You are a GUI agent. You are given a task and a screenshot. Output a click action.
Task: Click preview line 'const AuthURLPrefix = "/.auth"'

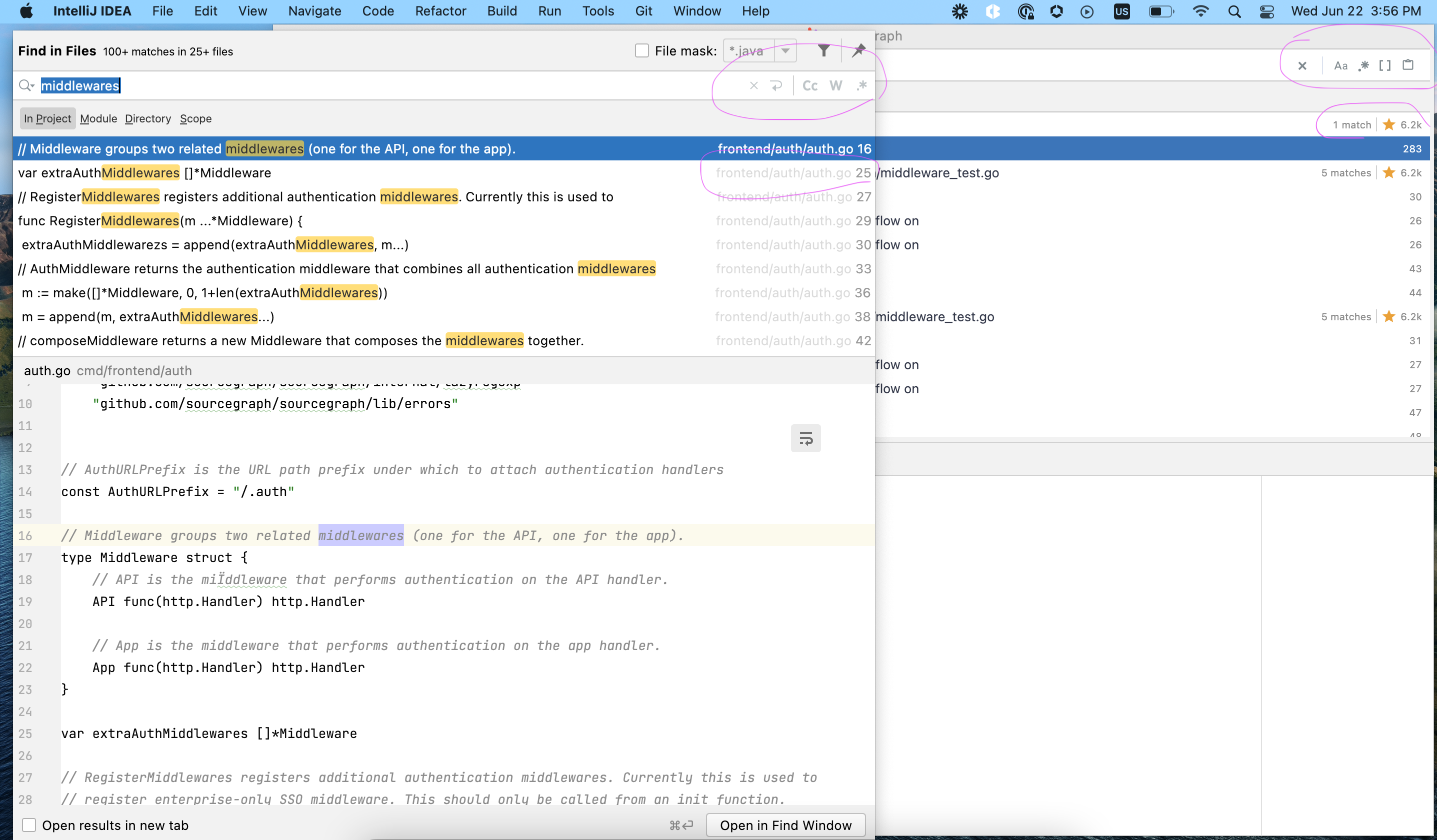[x=177, y=492]
